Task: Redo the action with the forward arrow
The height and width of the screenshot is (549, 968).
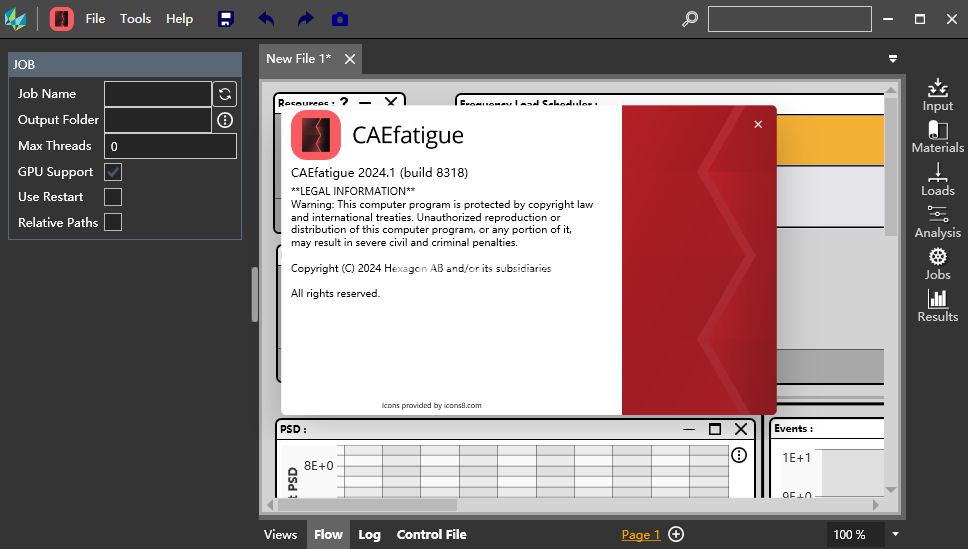Action: tap(305, 19)
